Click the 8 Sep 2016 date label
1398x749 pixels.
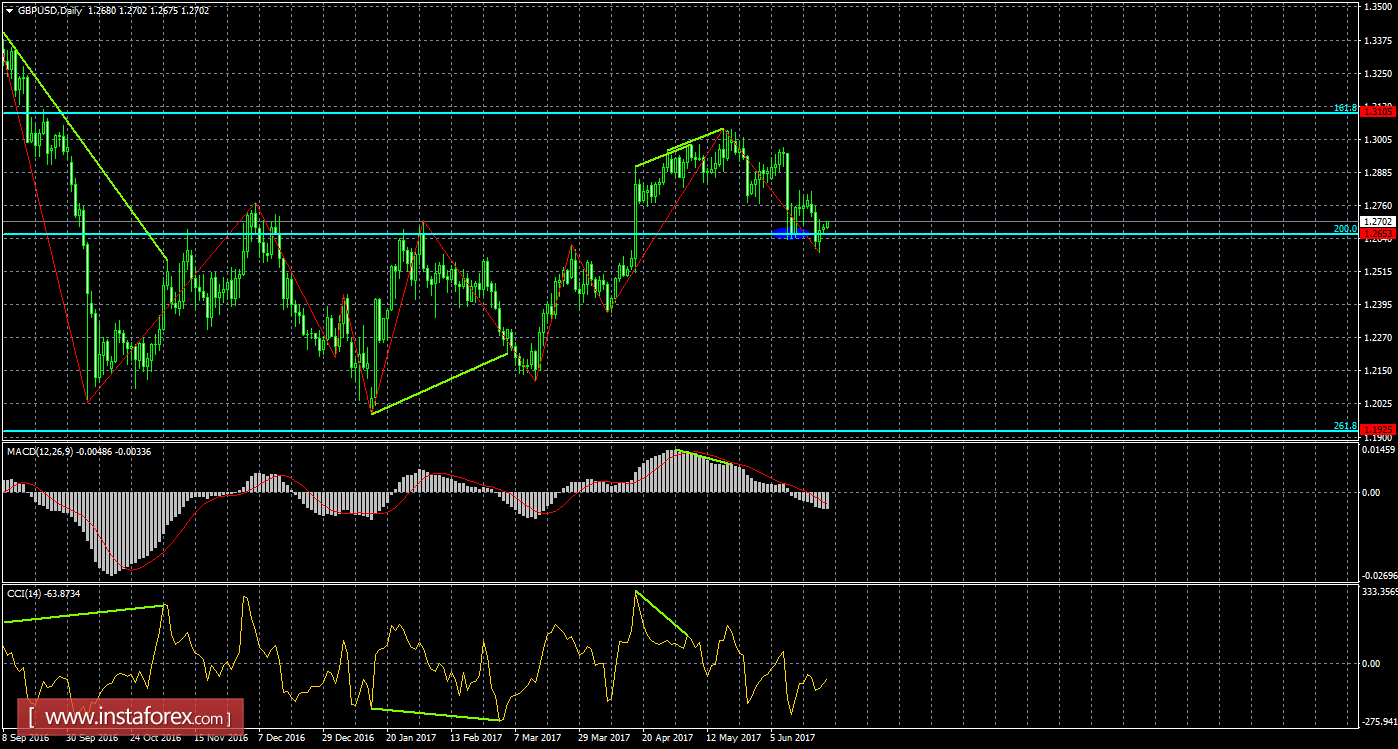pos(27,738)
